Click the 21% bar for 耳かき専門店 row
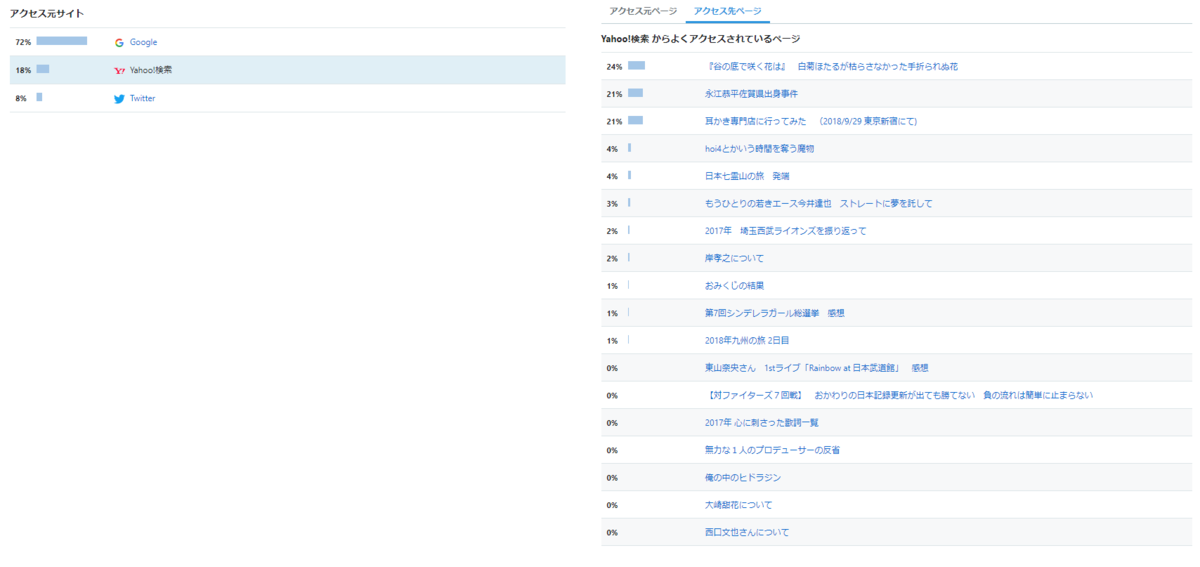Screen dimensions: 1200x567 [635, 120]
